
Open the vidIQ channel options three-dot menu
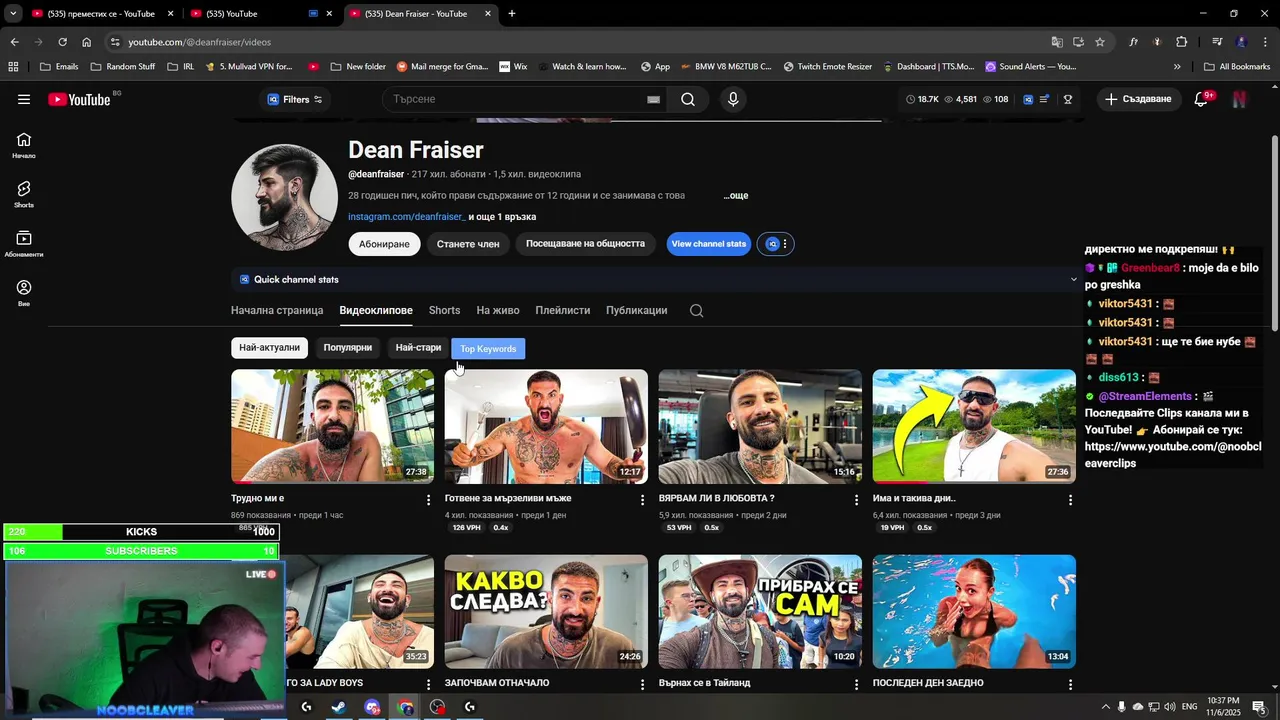(x=785, y=244)
